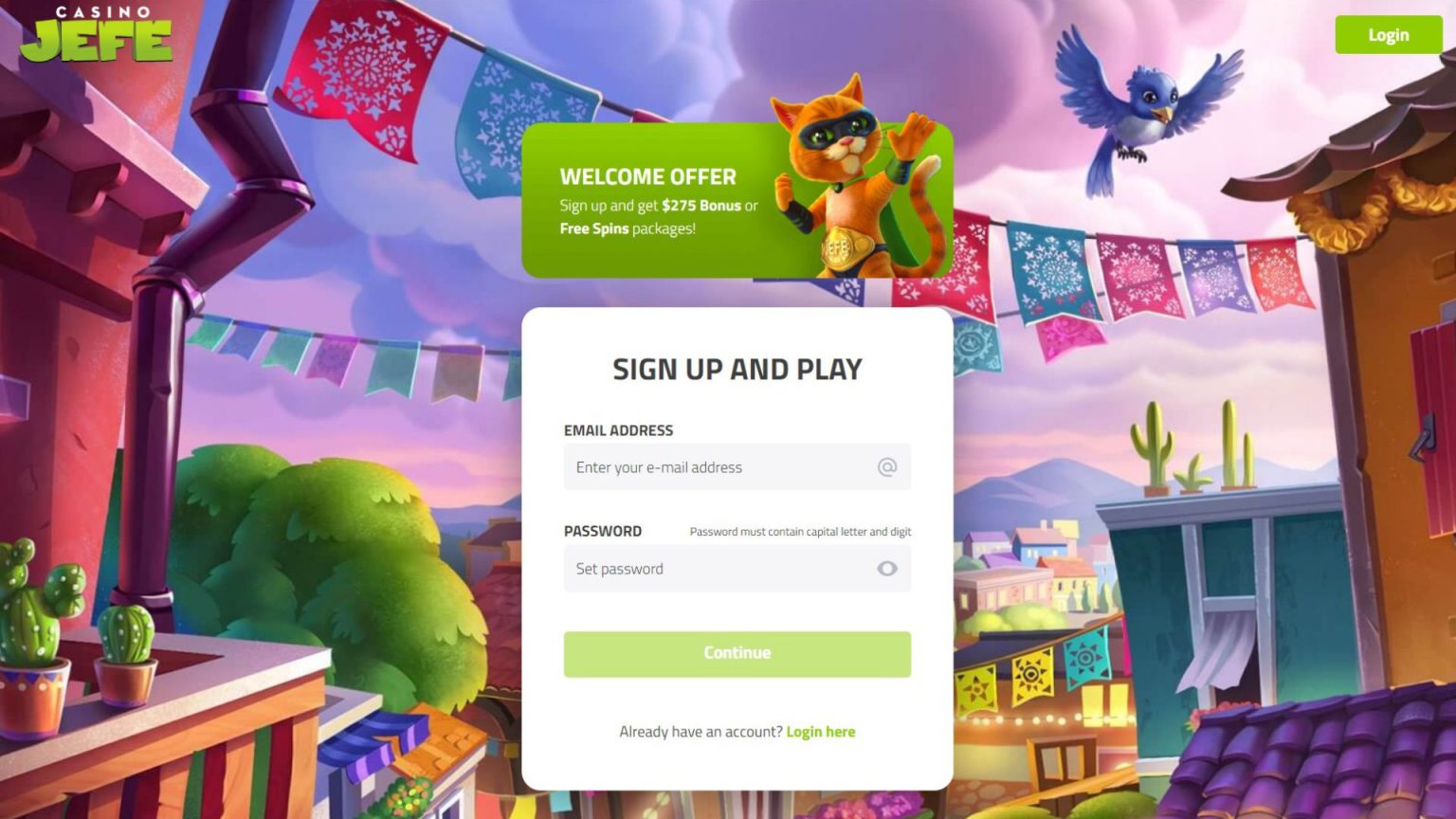
Task: Toggle password visibility eye icon
Action: 887,569
